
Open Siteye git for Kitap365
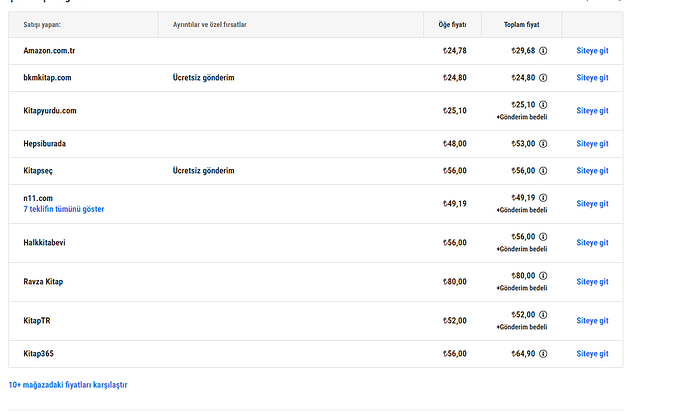[x=592, y=354]
